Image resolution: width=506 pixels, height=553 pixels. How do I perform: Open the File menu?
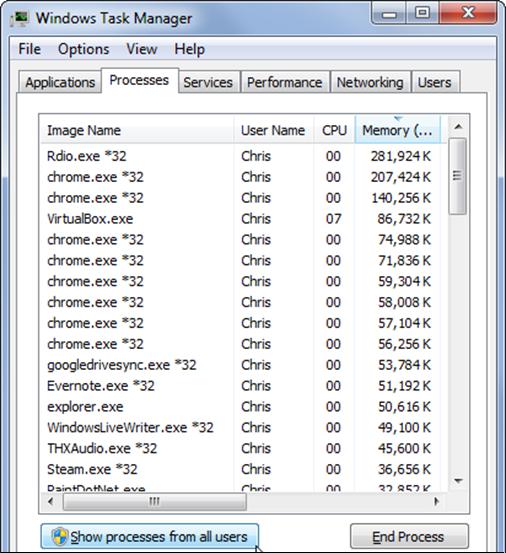(x=30, y=49)
